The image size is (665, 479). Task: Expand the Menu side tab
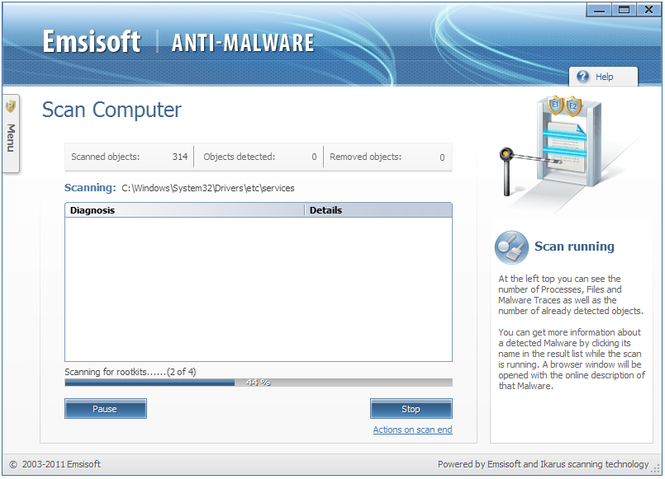(11, 133)
